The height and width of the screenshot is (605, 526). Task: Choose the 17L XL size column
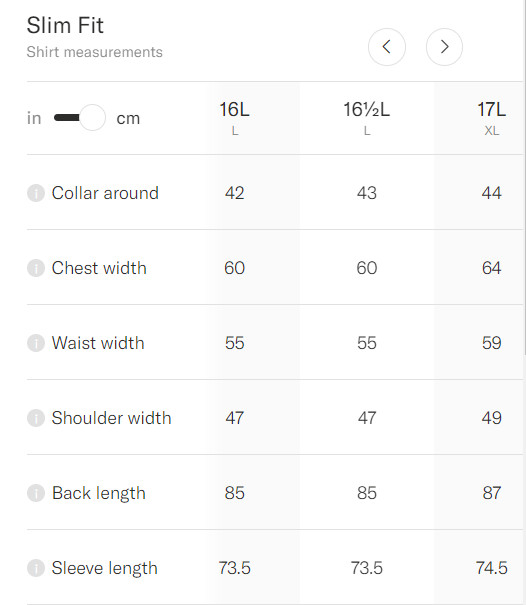click(x=491, y=118)
